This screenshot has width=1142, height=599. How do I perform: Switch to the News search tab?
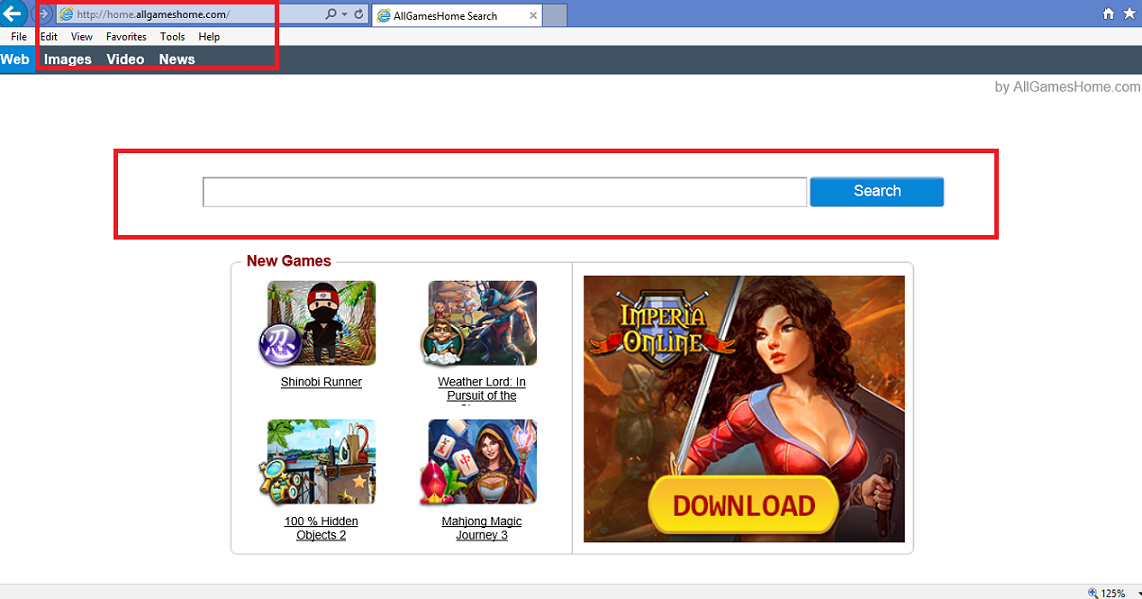click(177, 59)
